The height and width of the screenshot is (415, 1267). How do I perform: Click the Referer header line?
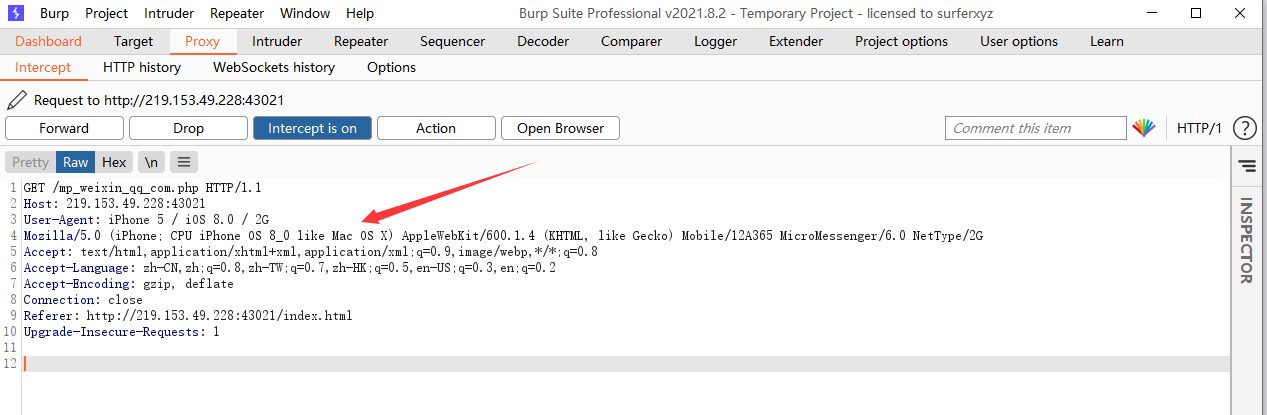click(x=188, y=316)
